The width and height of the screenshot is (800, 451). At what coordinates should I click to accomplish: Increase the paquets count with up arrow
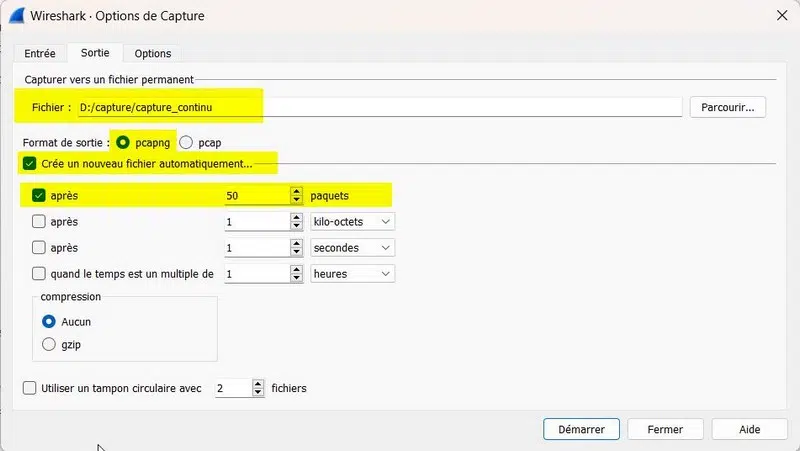click(296, 191)
